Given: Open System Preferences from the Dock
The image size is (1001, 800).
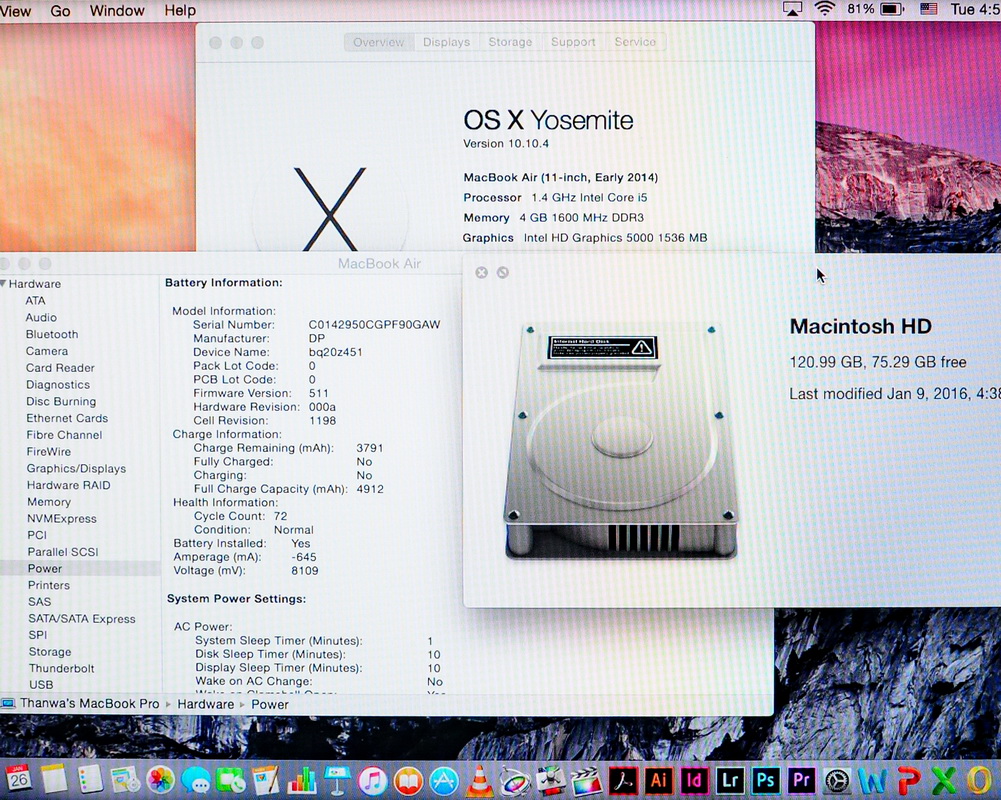Looking at the screenshot, I should tap(837, 780).
